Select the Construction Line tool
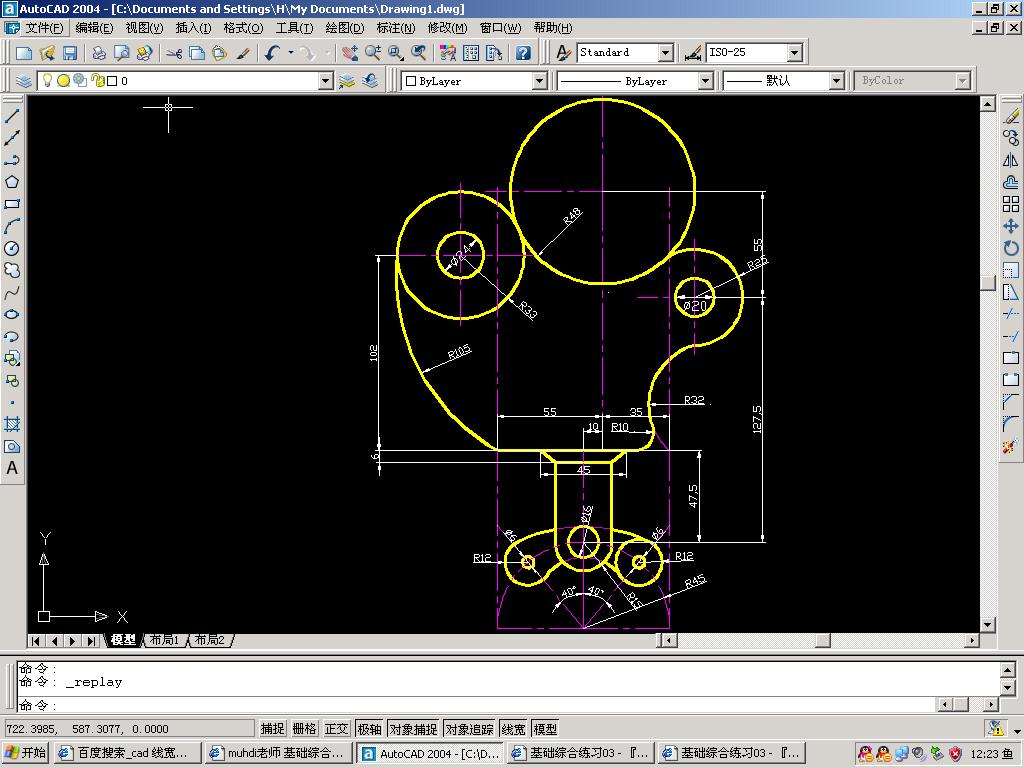This screenshot has height=768, width=1024. 12,138
